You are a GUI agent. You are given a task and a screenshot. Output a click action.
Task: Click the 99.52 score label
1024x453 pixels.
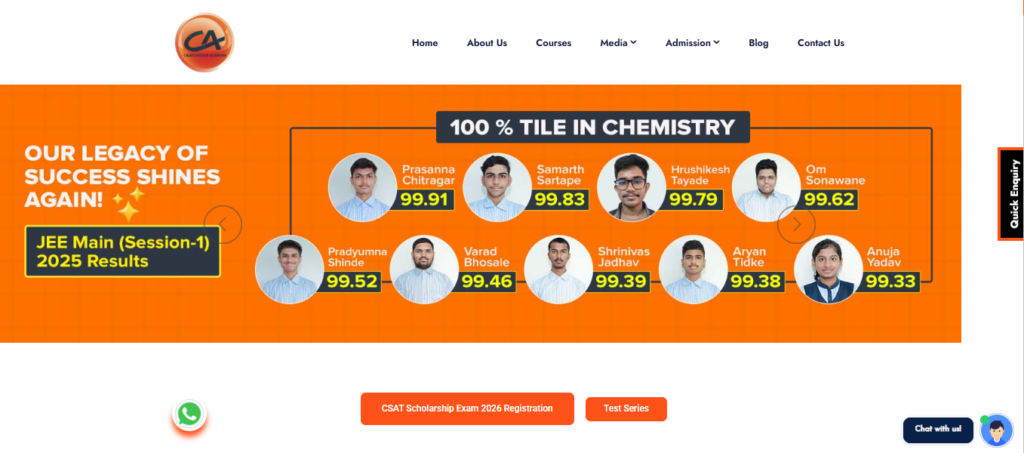[353, 281]
